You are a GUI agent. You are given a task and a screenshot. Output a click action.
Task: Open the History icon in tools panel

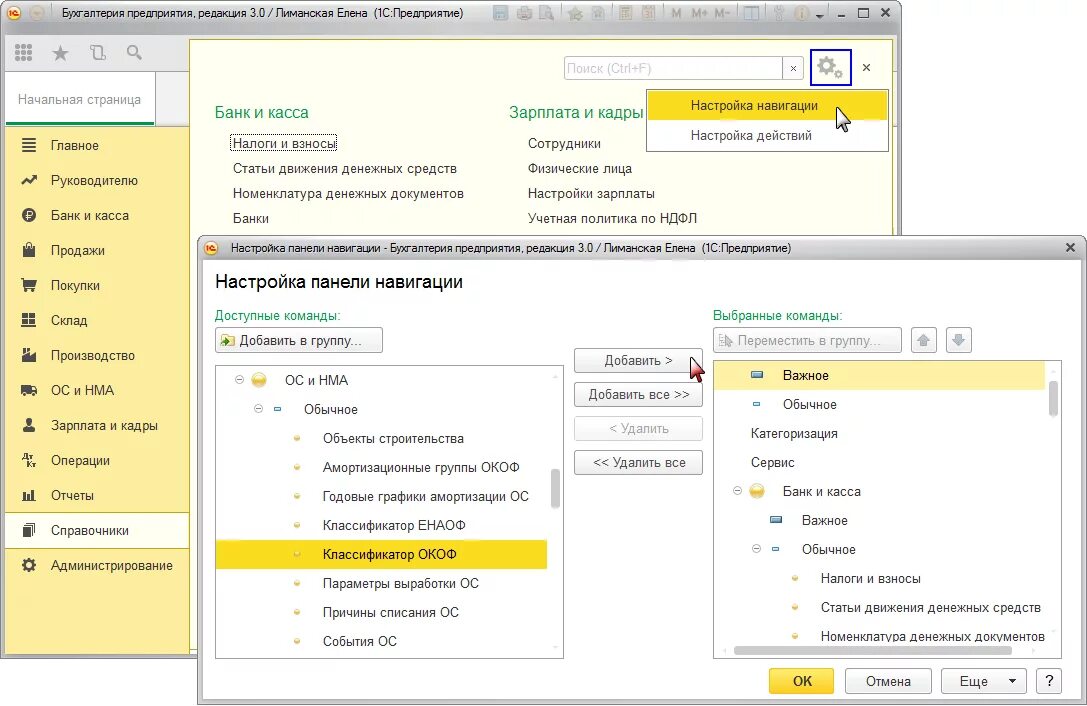[x=98, y=53]
